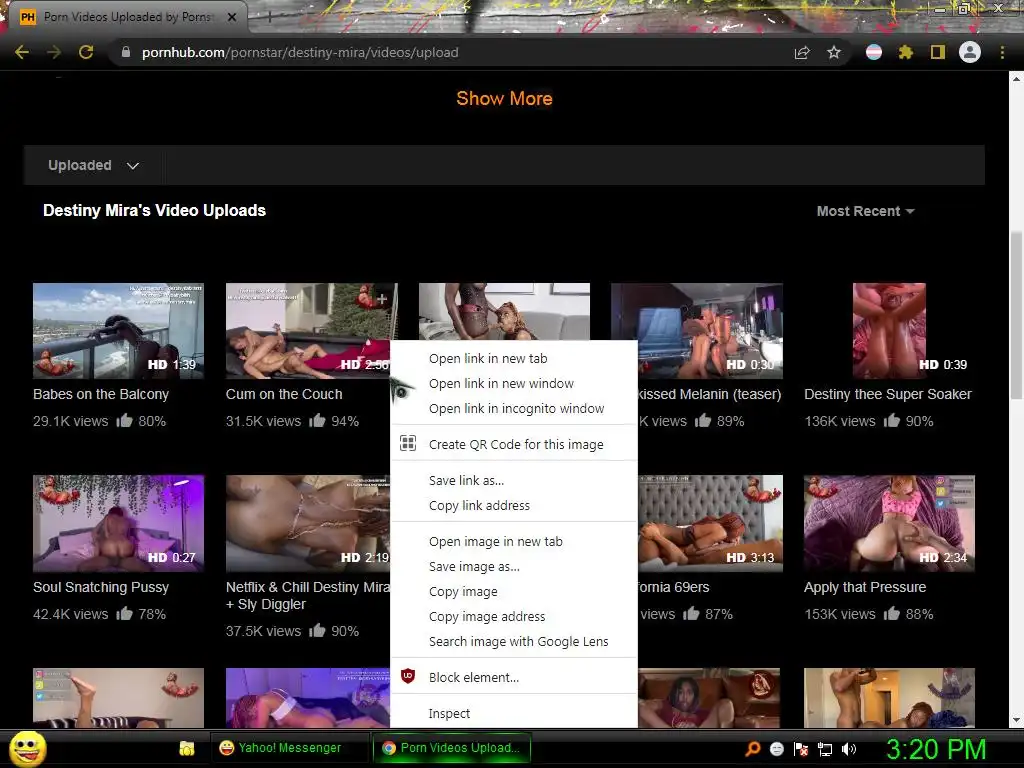Click the uBlock shield icon in the context menu
Screen dimensions: 1024x768
pos(408,676)
